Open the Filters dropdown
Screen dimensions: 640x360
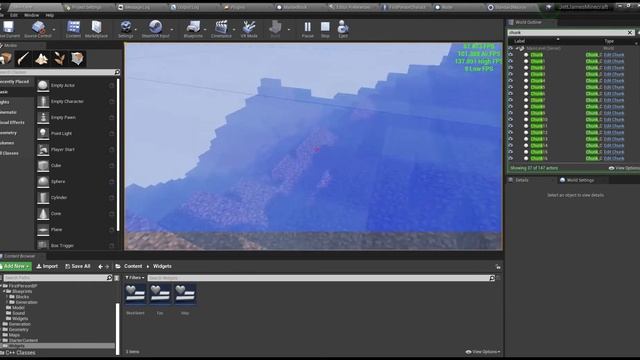point(135,278)
